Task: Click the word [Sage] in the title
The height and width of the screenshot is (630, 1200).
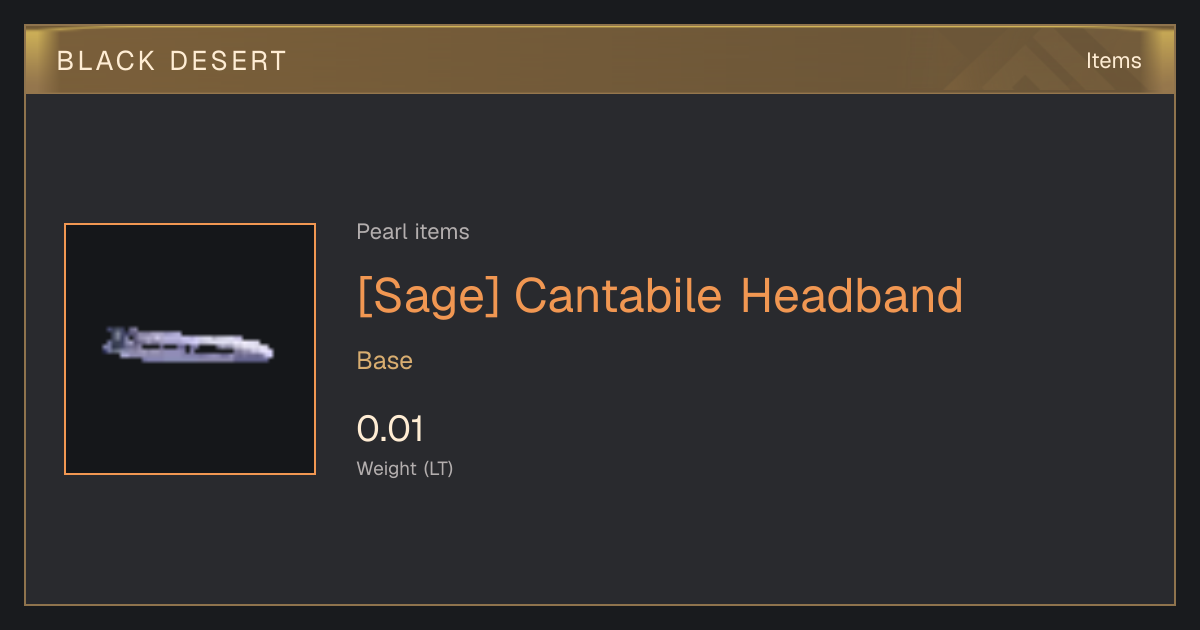Action: (x=428, y=296)
